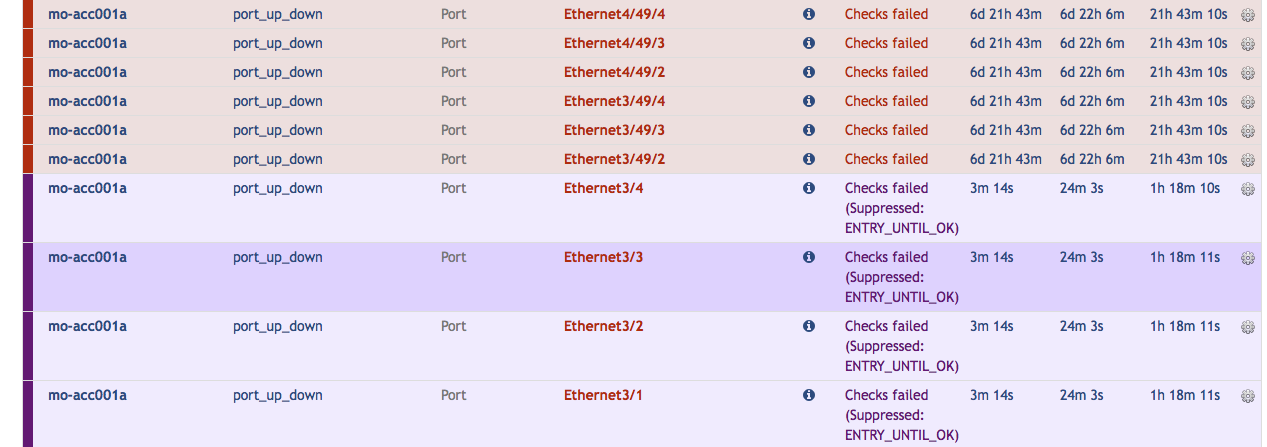This screenshot has height=447, width=1267.
Task: Open port_up_down rule in Ethernet4/49/2 row
Action: pos(278,72)
